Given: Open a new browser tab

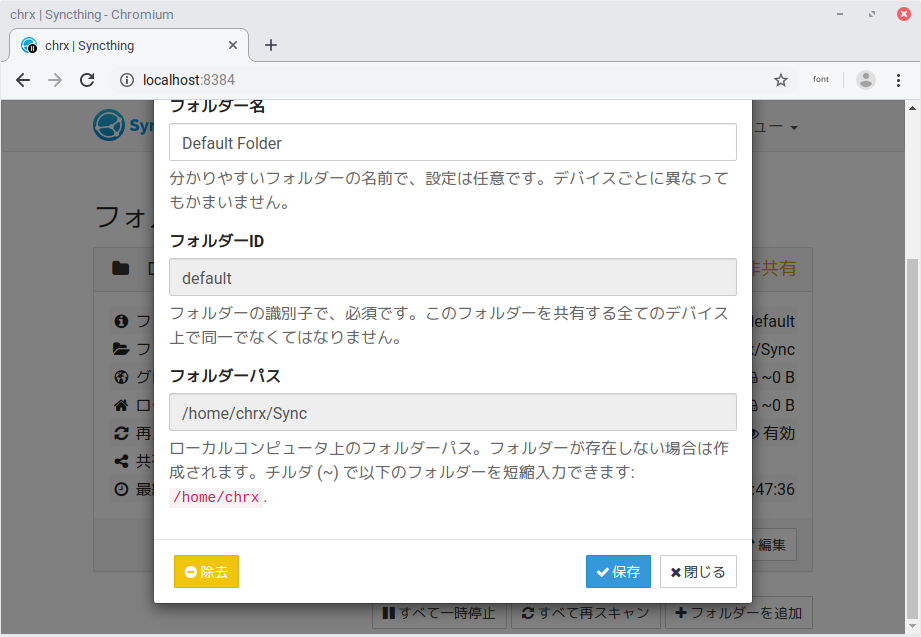Looking at the screenshot, I should (270, 45).
